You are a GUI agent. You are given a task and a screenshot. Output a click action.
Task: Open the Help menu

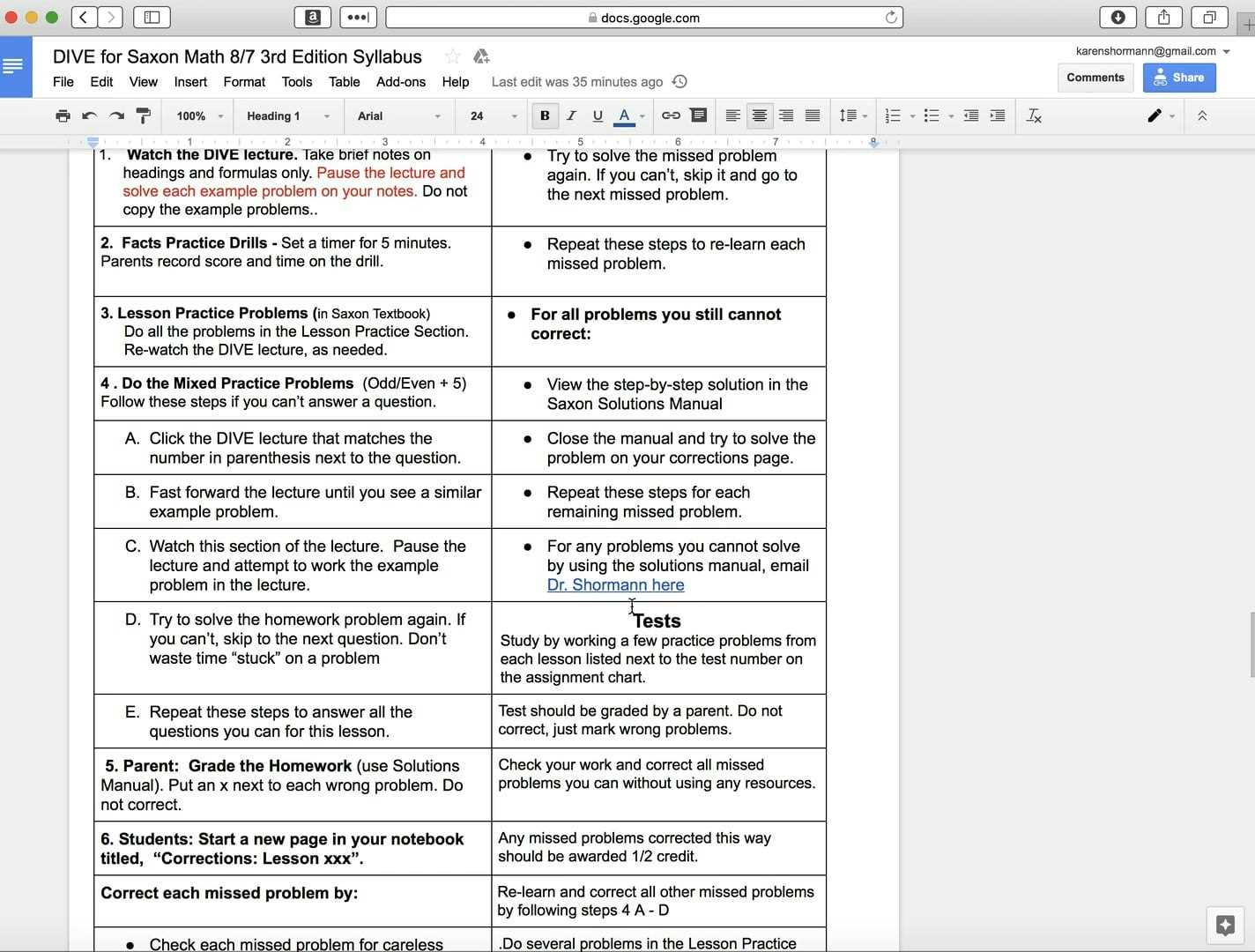point(456,82)
